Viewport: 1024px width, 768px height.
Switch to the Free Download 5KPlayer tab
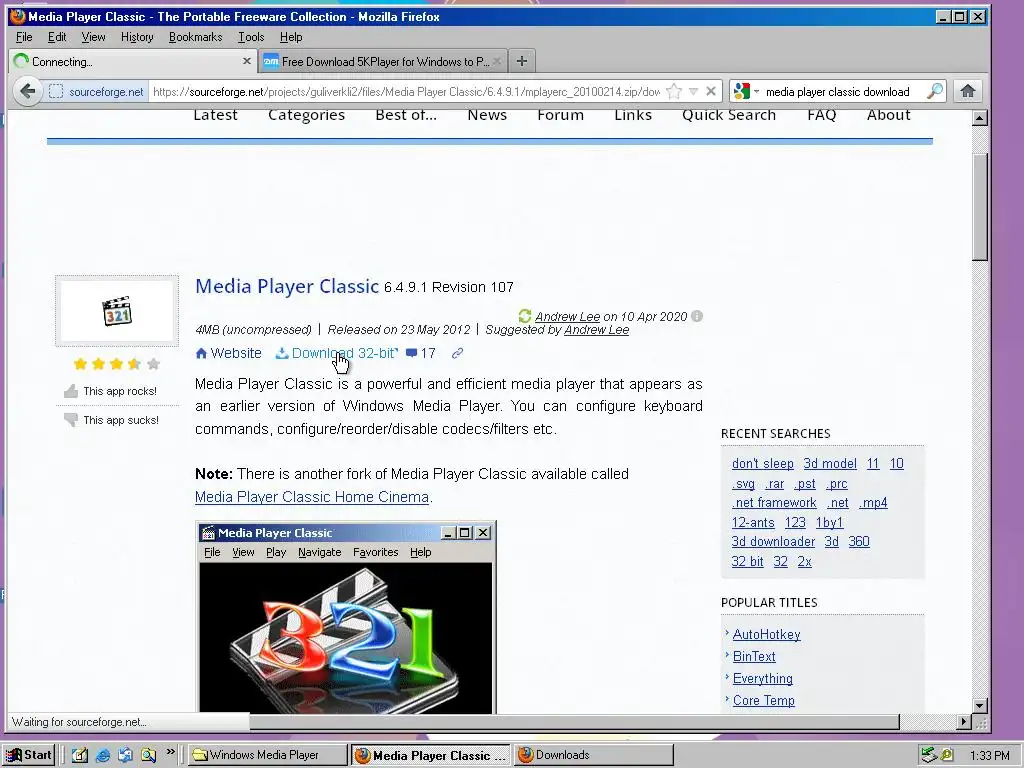[x=382, y=61]
